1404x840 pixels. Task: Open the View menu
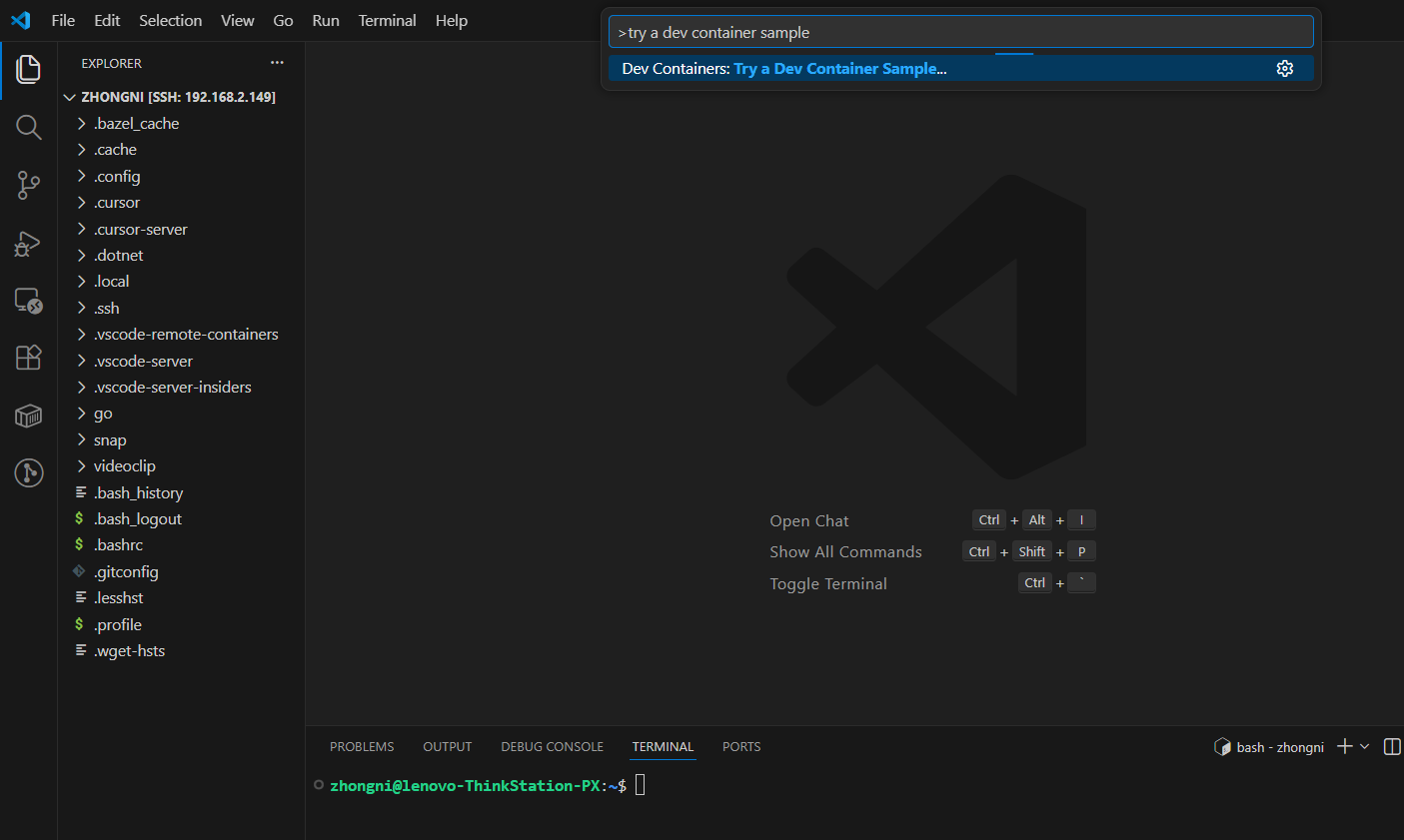(238, 20)
